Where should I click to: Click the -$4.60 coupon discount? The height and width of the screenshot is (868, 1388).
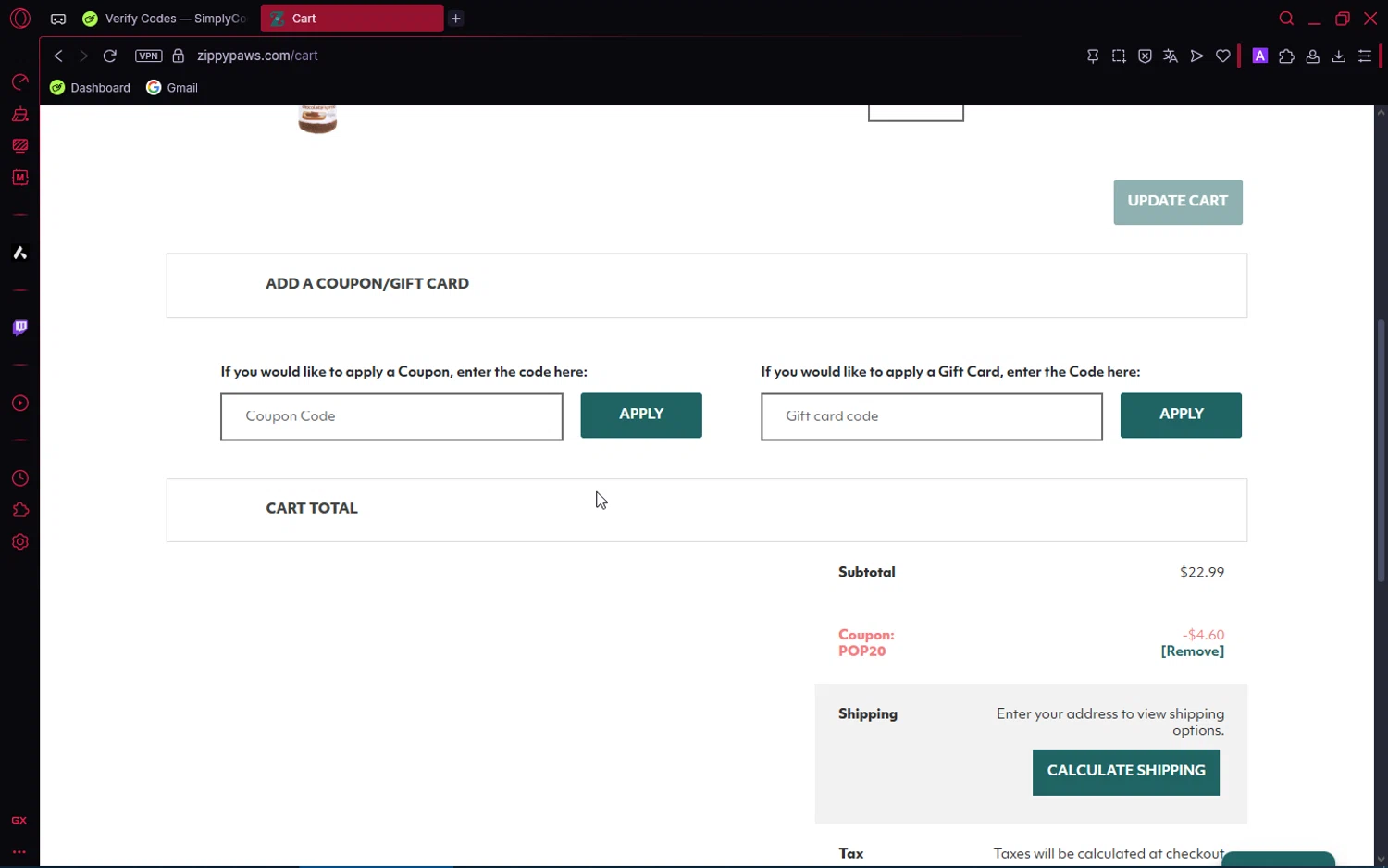[x=1203, y=635]
